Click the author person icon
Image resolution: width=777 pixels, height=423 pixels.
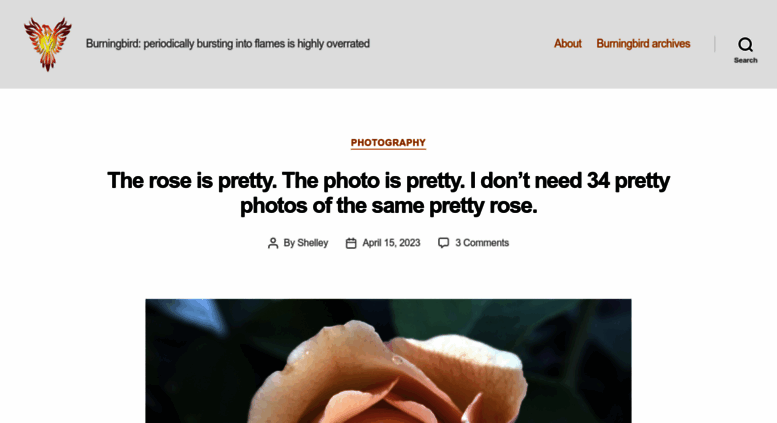coord(273,243)
